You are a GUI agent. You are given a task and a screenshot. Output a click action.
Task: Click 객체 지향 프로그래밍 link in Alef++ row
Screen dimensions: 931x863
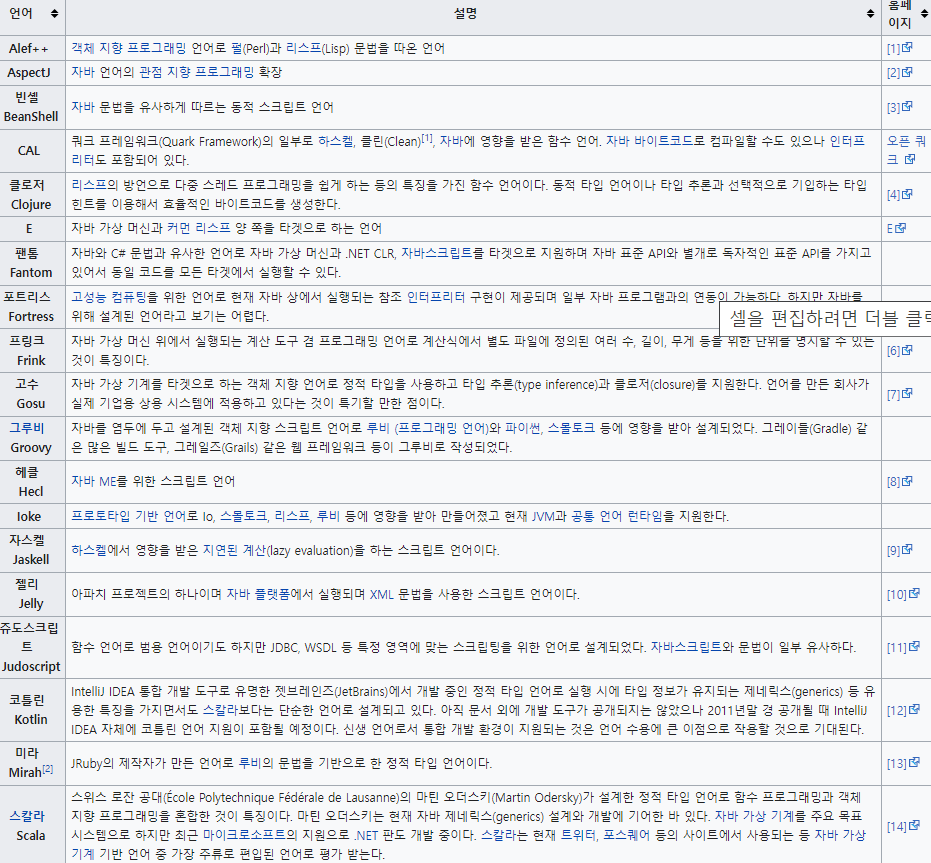[x=128, y=48]
